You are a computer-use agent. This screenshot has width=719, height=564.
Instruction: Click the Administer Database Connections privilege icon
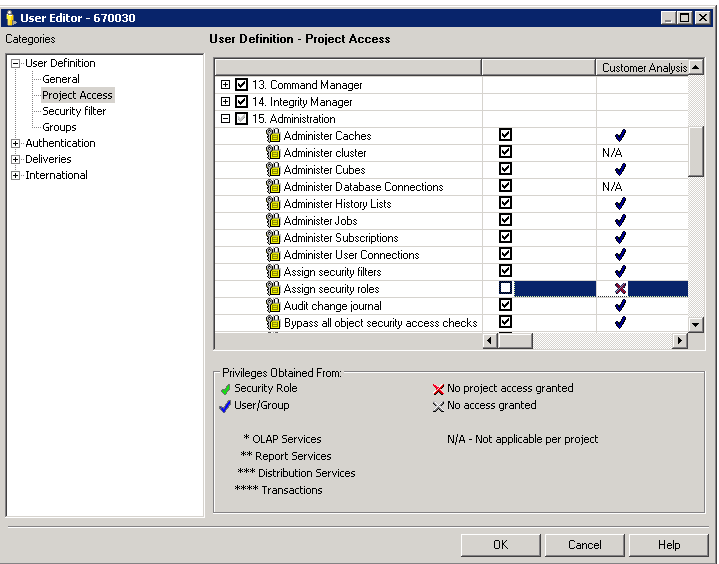[x=273, y=187]
